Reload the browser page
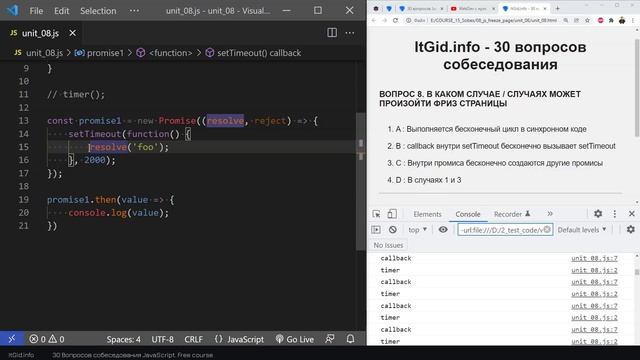Viewport: 640px width, 360px height. (x=395, y=20)
